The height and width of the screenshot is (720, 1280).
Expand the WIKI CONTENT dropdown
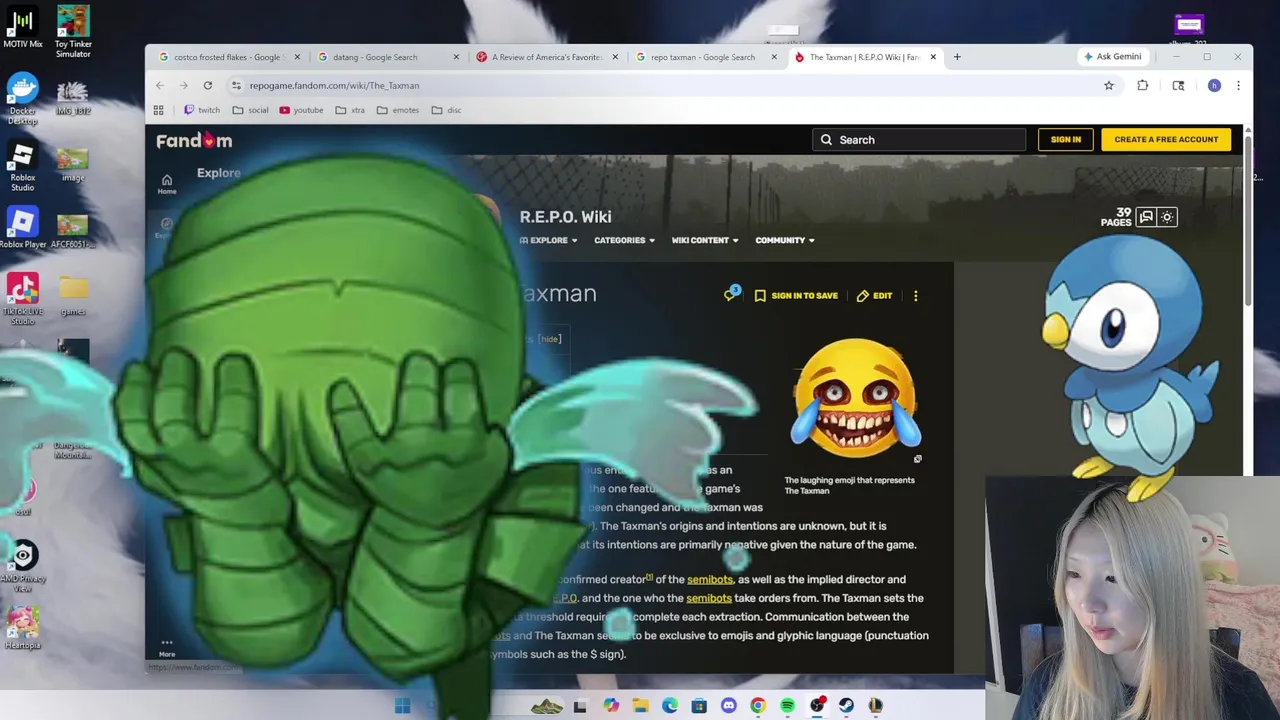[705, 240]
